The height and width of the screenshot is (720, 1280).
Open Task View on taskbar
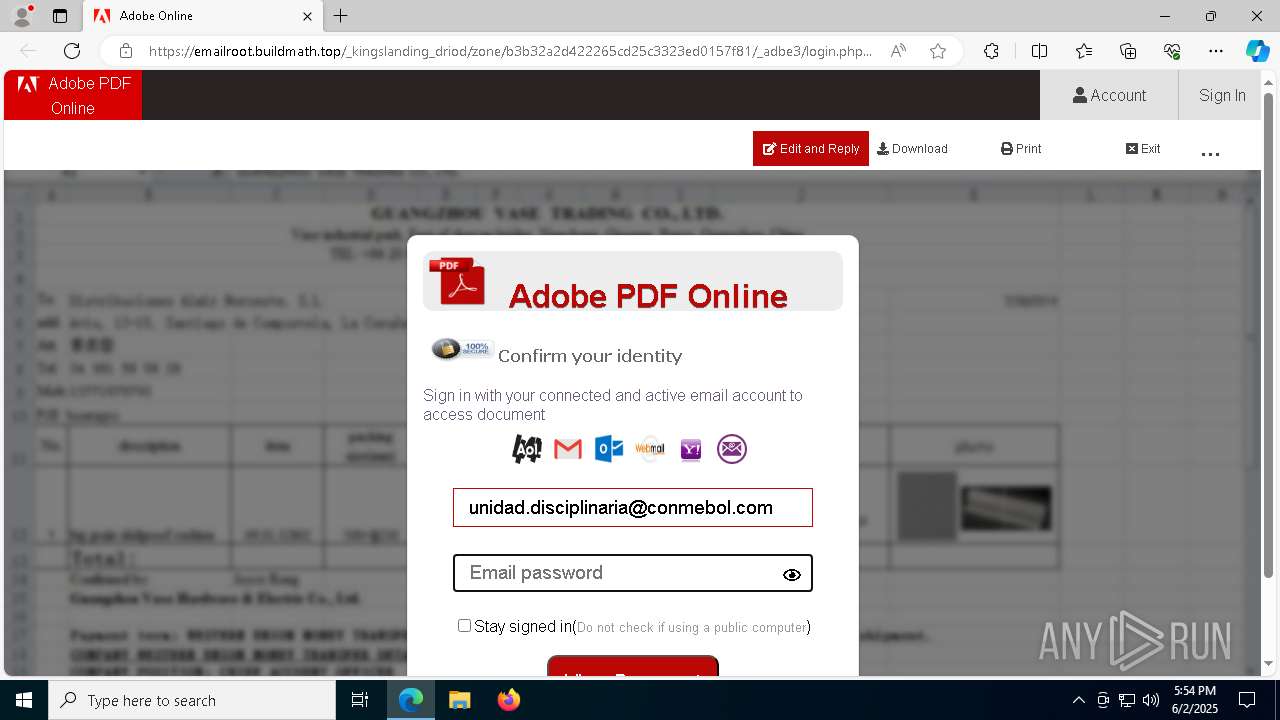click(360, 700)
